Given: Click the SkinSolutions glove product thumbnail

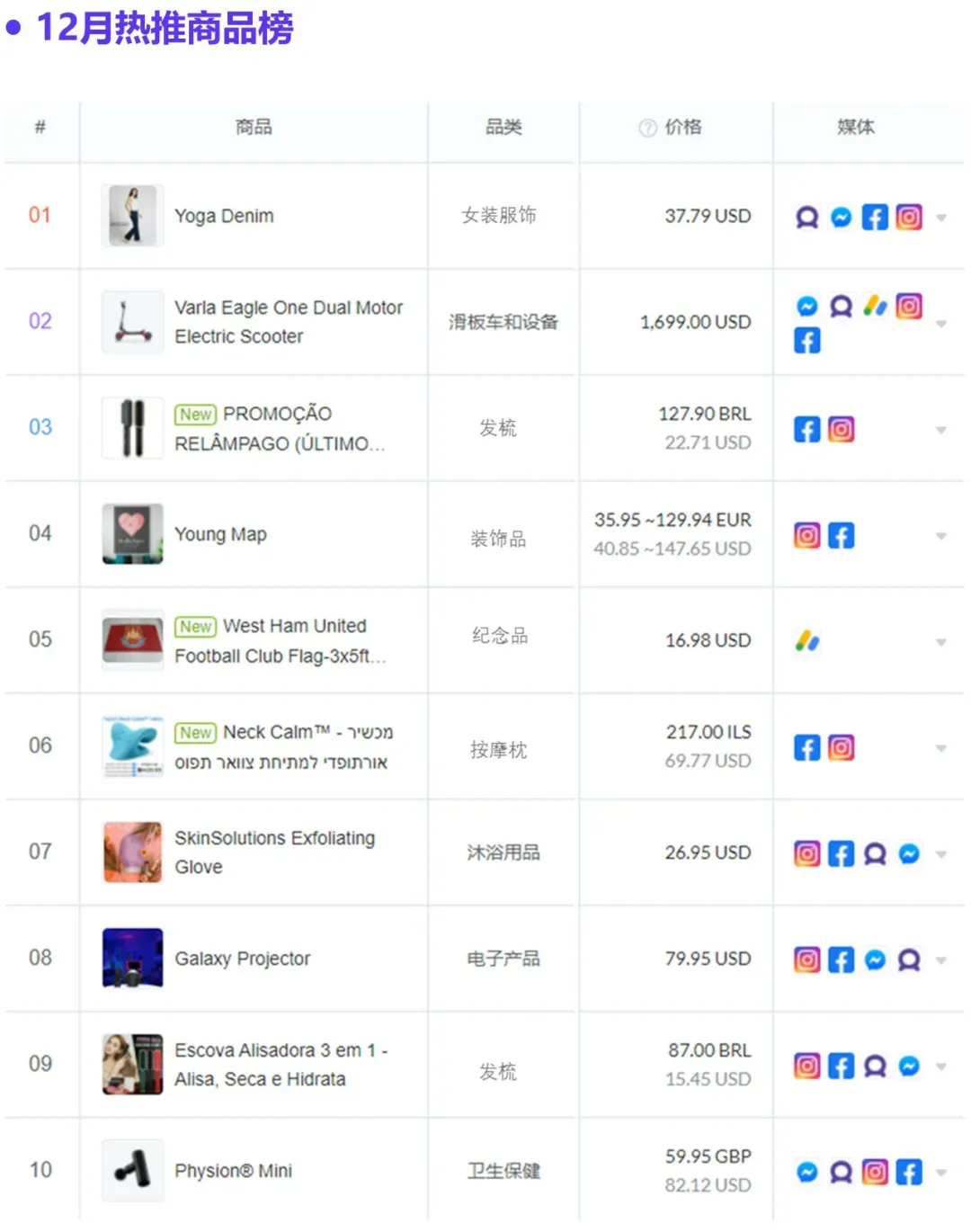Looking at the screenshot, I should click(133, 853).
